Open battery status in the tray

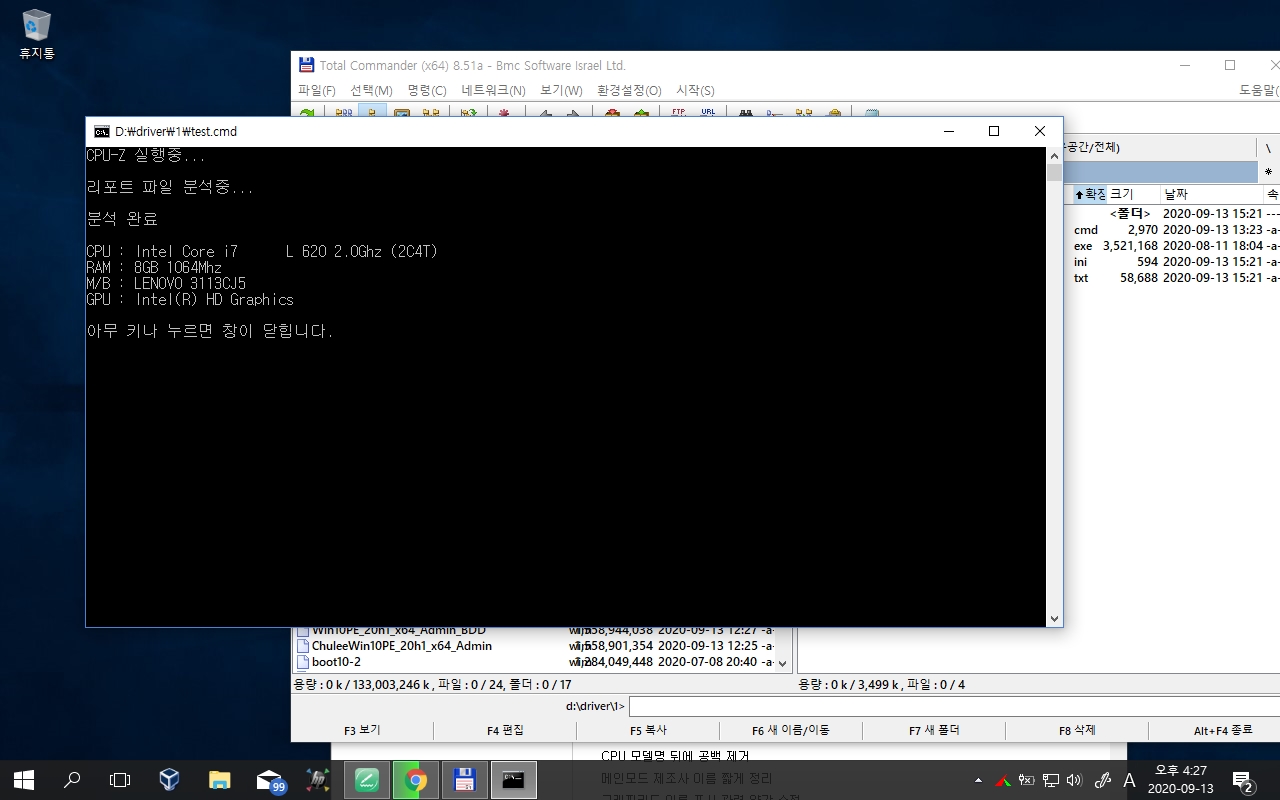pos(1027,780)
